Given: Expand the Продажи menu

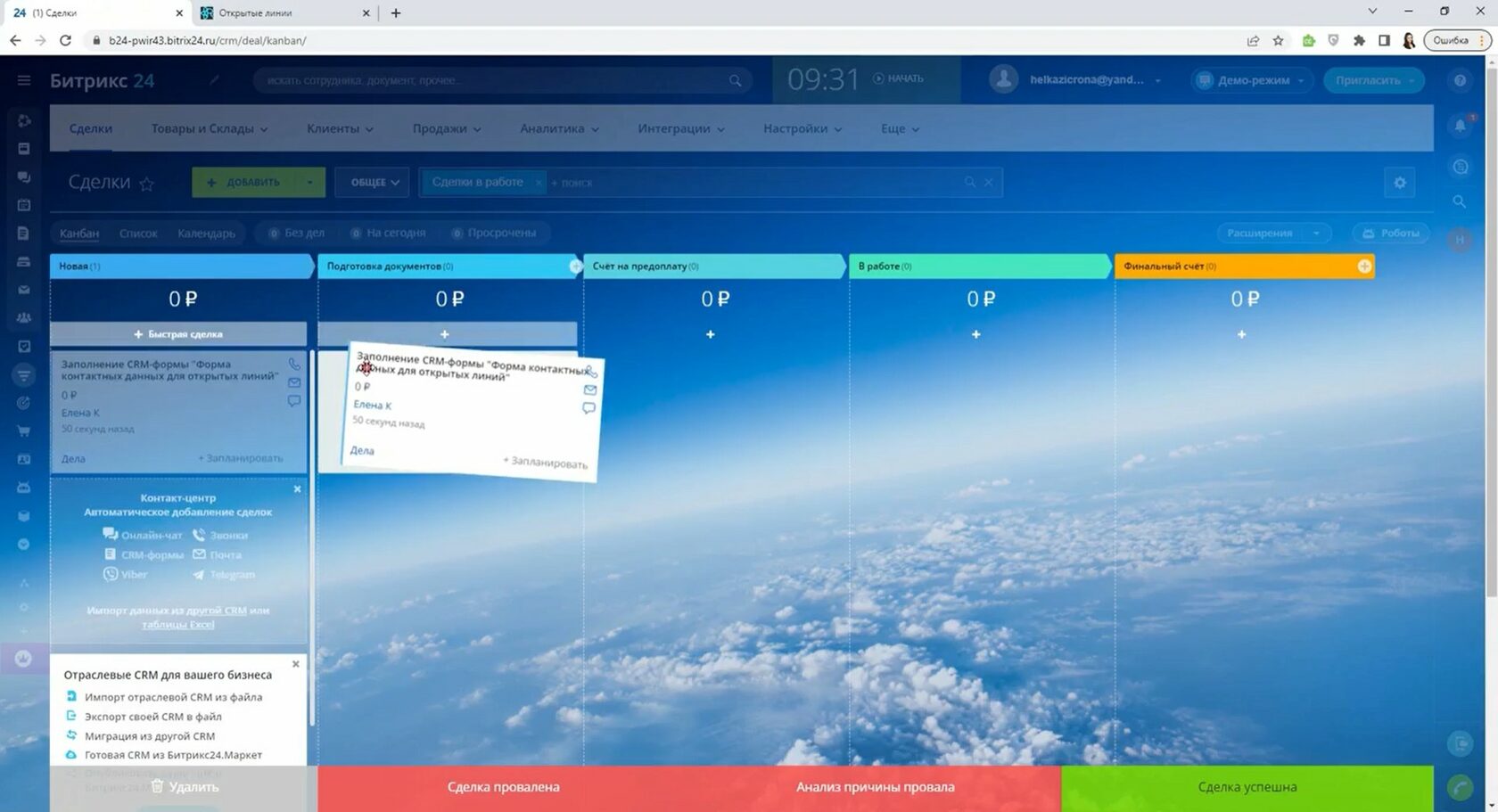Looking at the screenshot, I should coord(447,128).
